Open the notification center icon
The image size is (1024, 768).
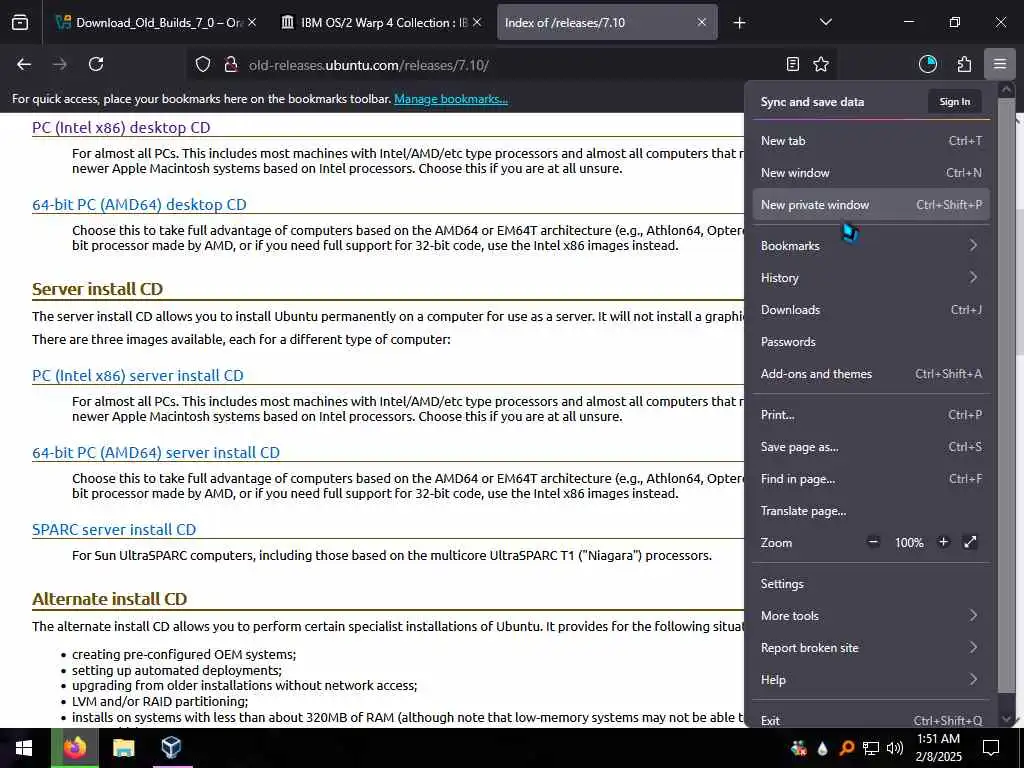(x=991, y=748)
